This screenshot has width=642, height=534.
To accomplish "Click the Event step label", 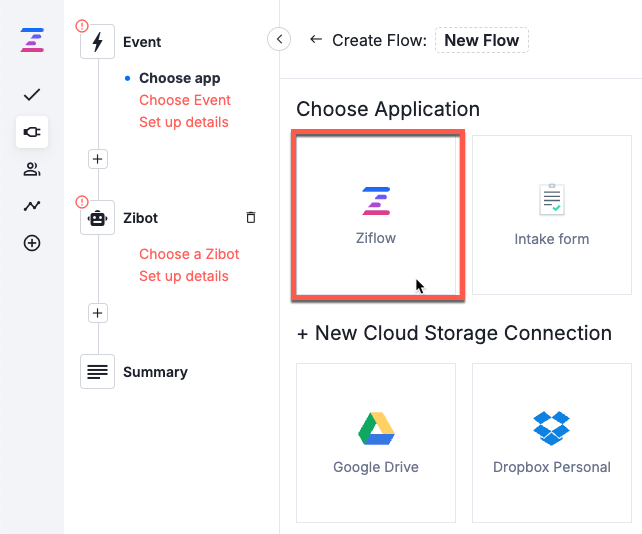I will coord(142,42).
